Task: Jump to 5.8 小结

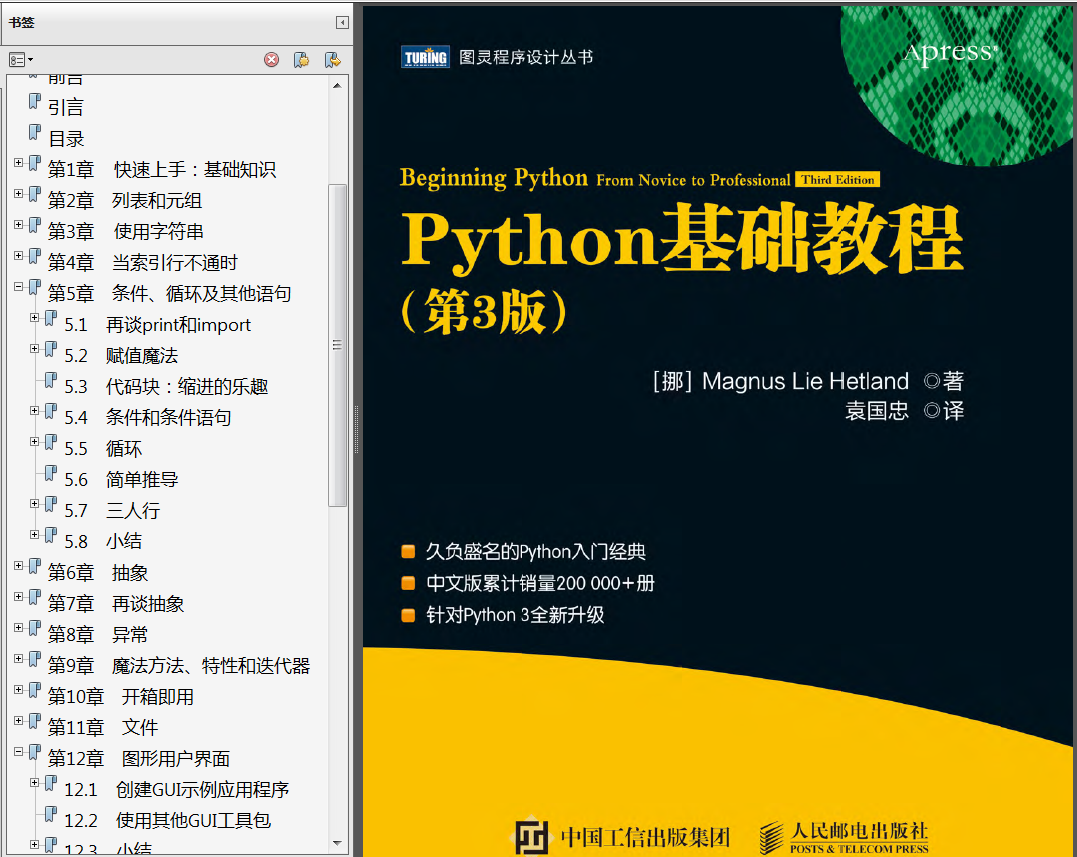Action: coord(103,541)
